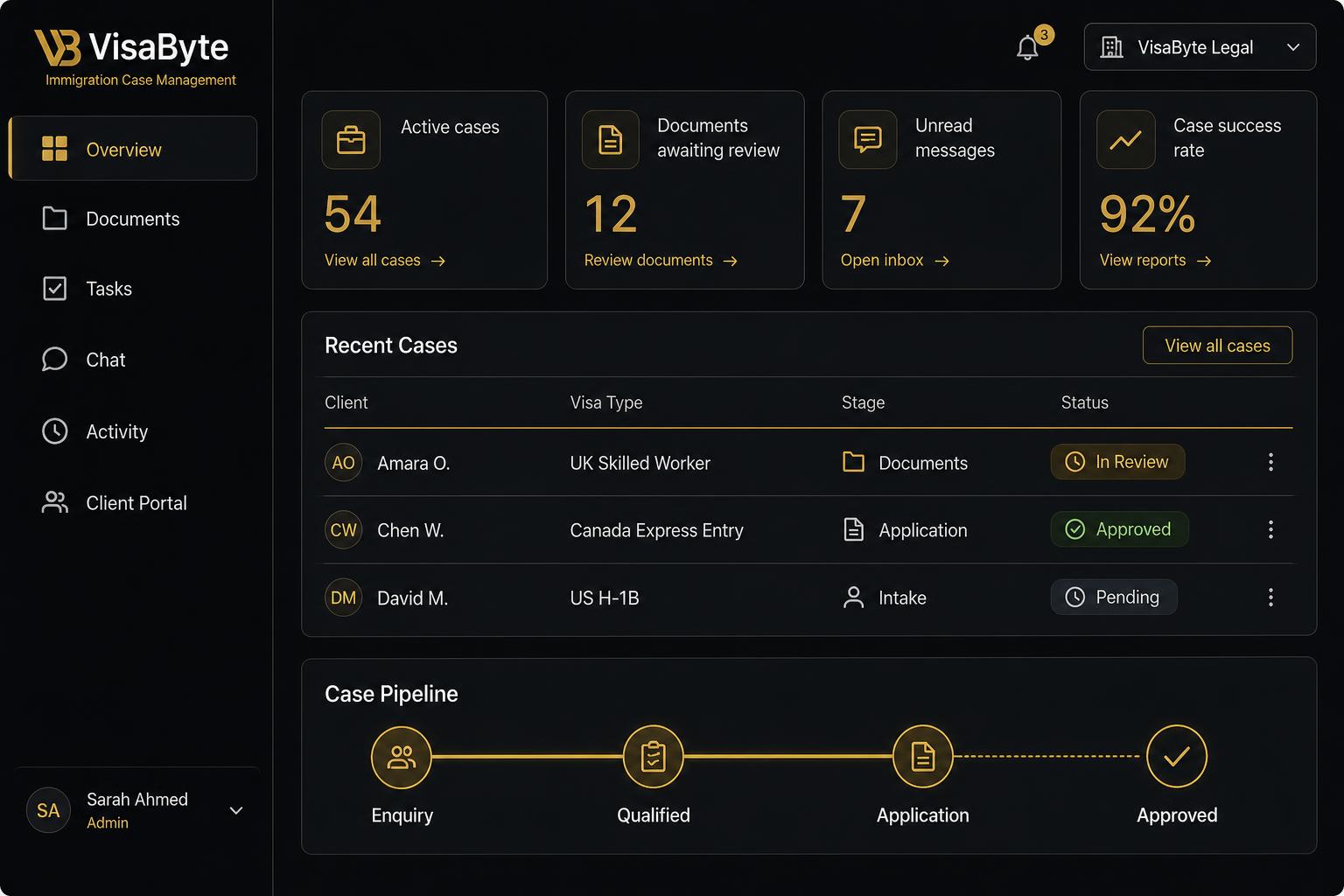Click the Status column header
The width and height of the screenshot is (1344, 896).
[1085, 402]
